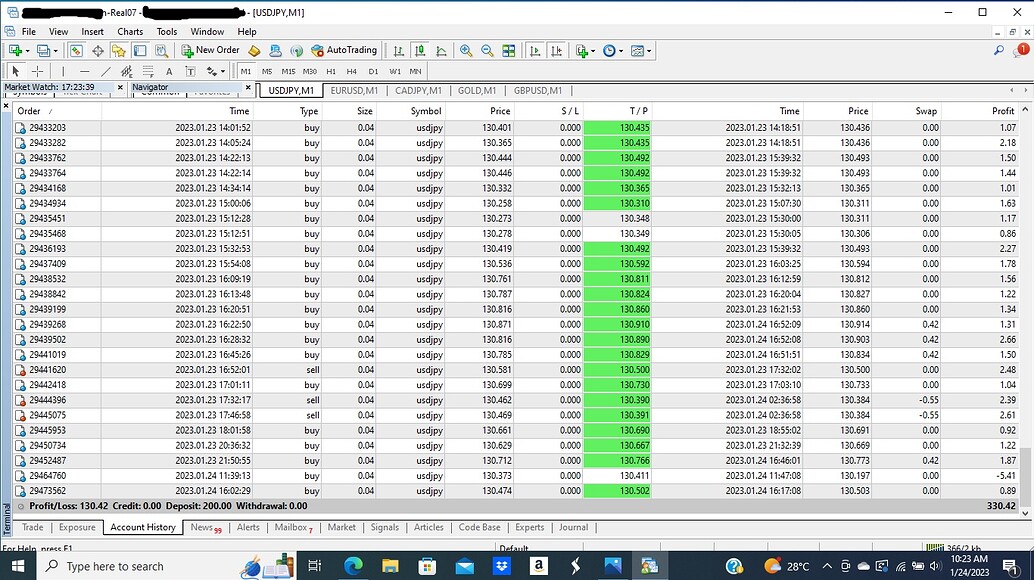The height and width of the screenshot is (580, 1034).
Task: Click the Windows Start button
Action: [18, 566]
